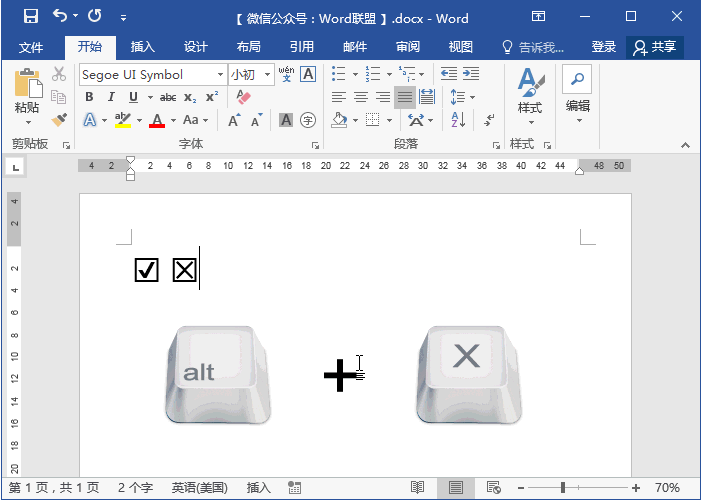Increase paragraph indent
The width and height of the screenshot is (702, 501).
(x=471, y=74)
